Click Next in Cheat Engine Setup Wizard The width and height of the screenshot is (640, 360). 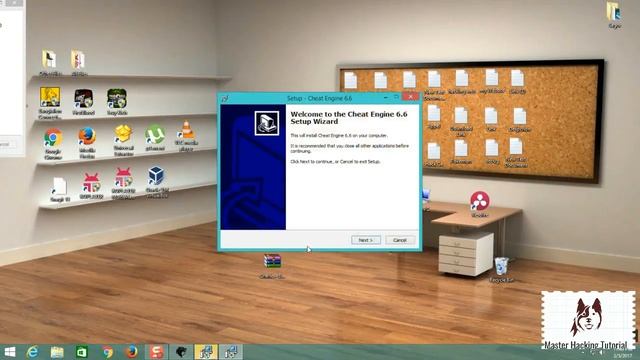pyautogui.click(x=366, y=240)
